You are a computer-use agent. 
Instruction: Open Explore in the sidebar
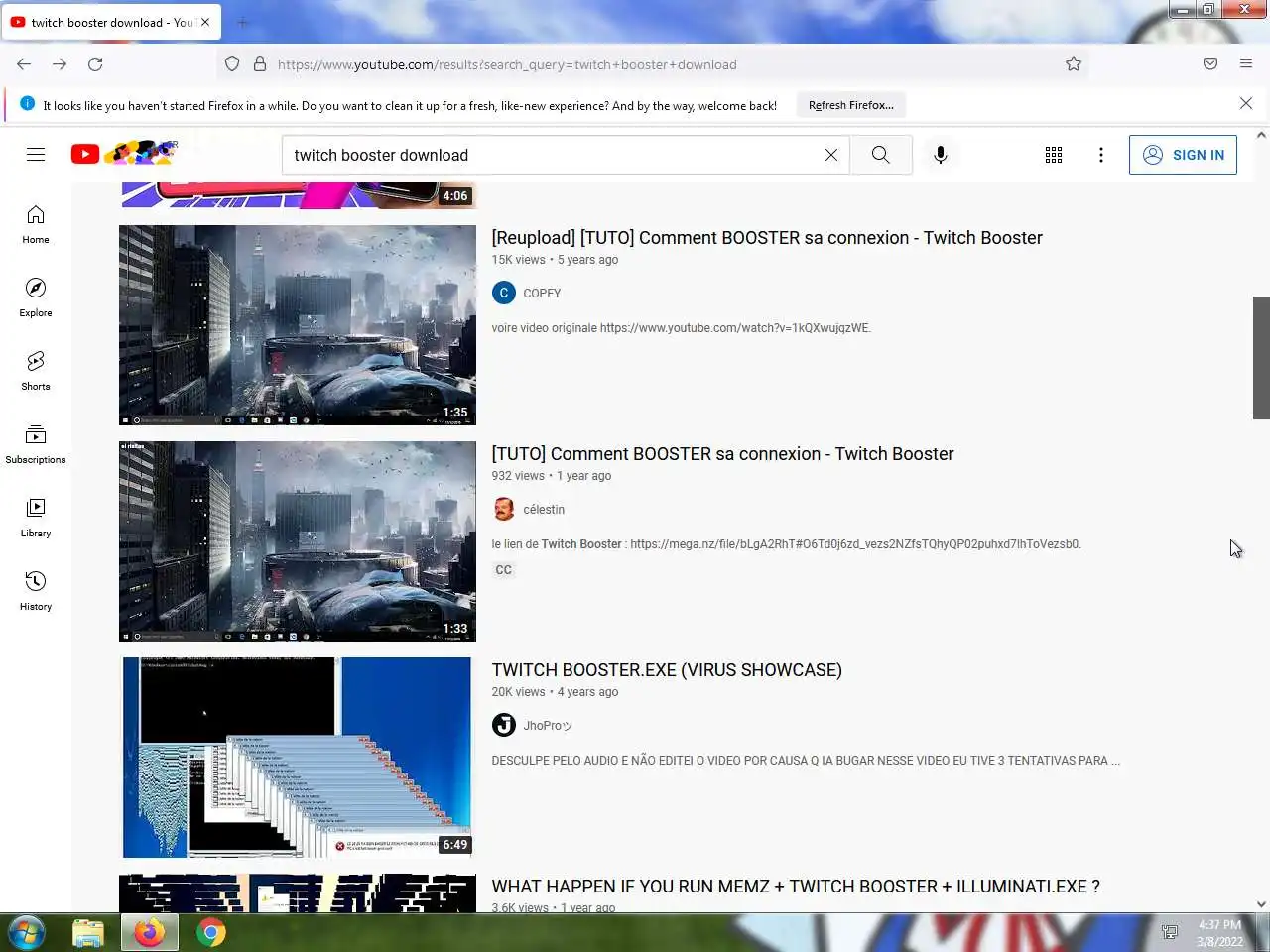point(36,298)
